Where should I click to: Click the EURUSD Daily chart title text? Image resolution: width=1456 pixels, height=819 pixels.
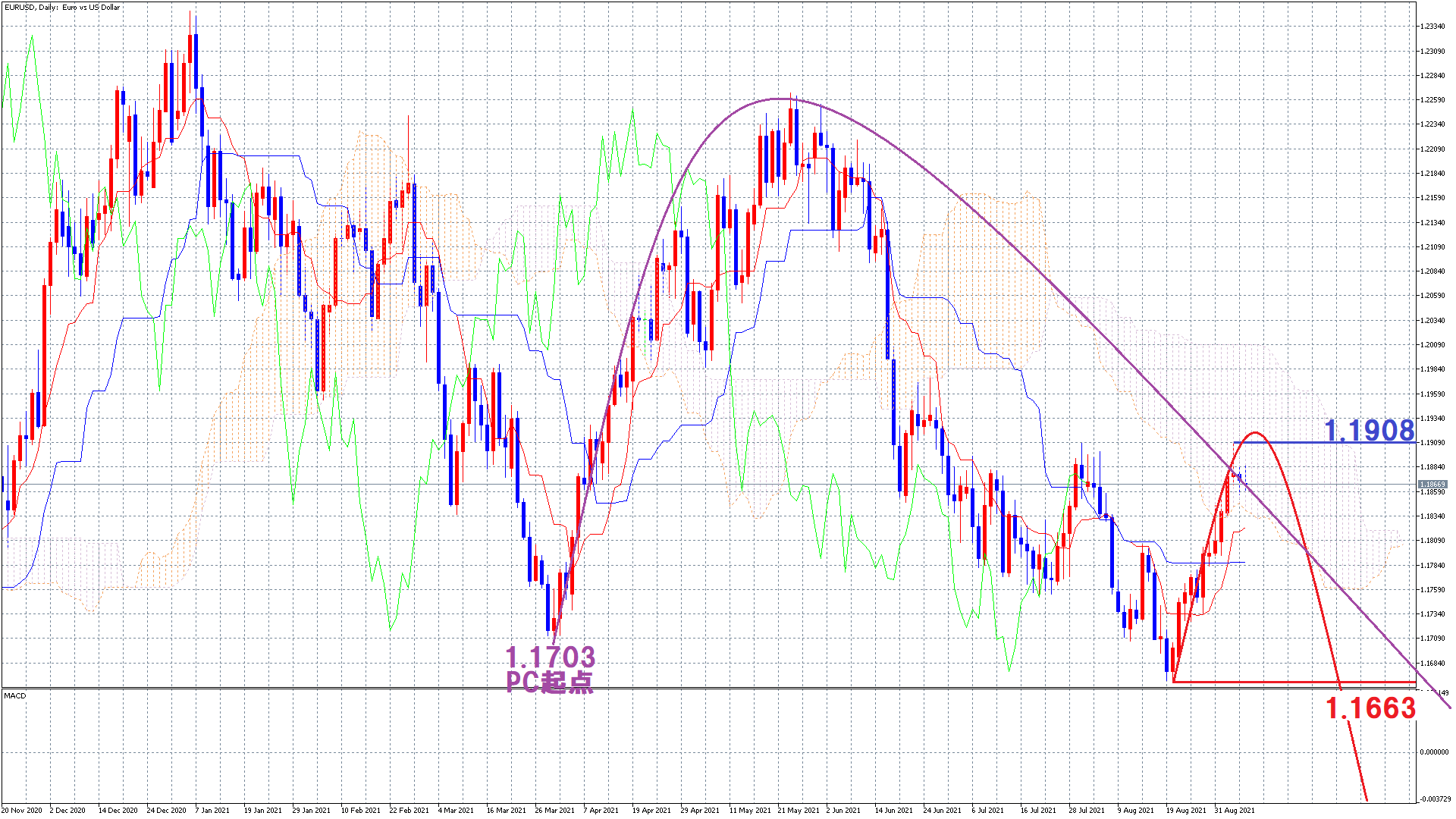click(x=62, y=7)
